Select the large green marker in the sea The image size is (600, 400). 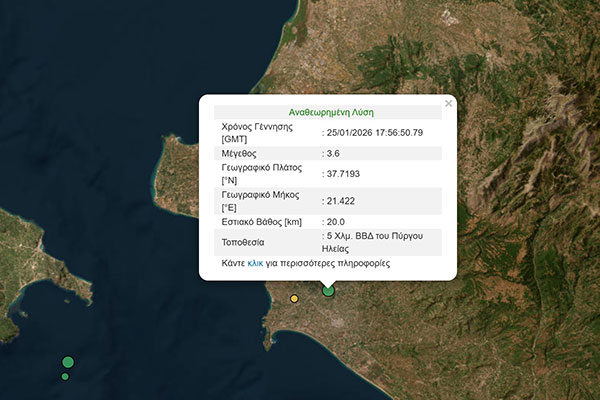coord(68,361)
